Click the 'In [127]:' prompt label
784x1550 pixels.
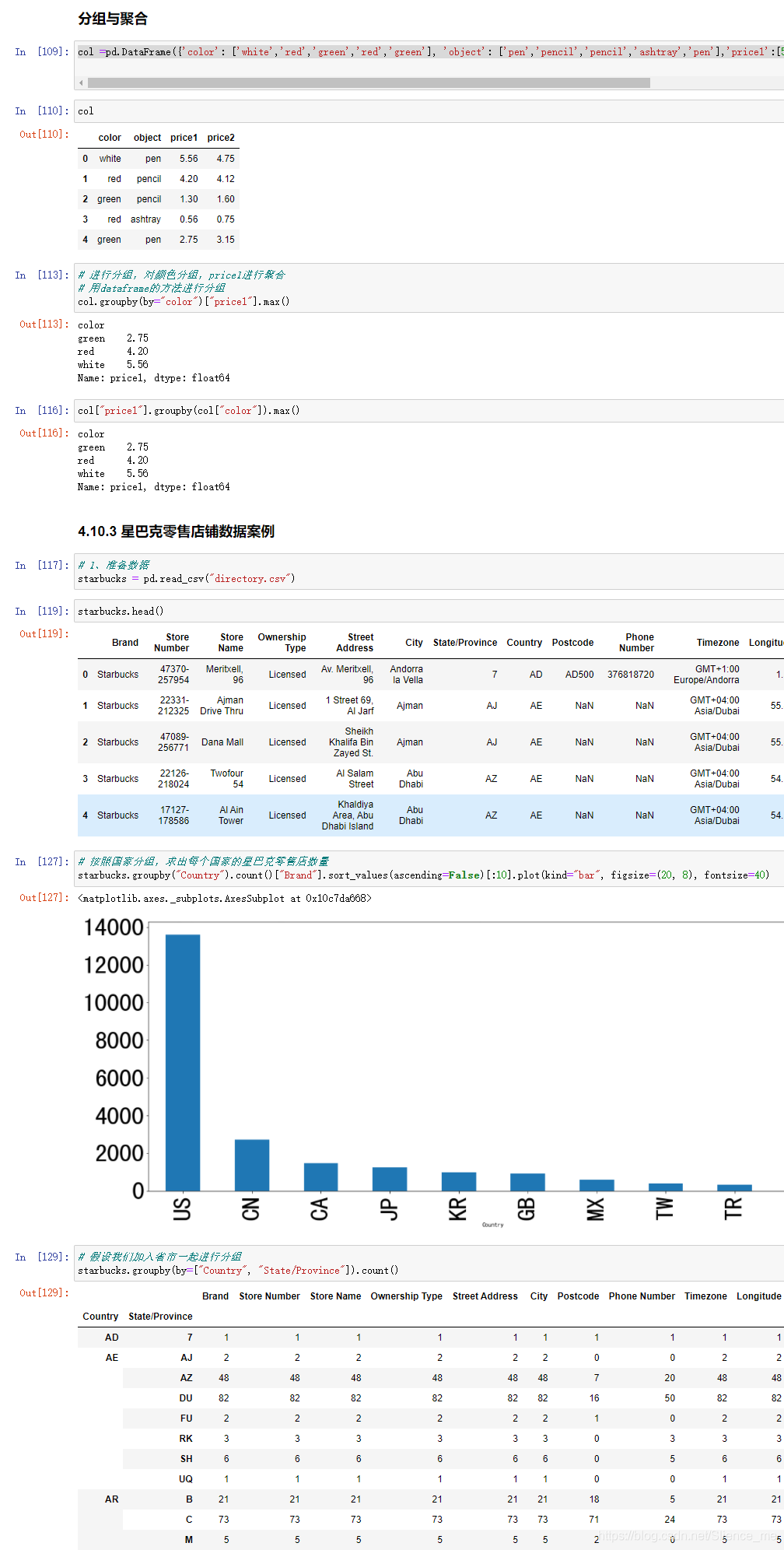coord(42,862)
